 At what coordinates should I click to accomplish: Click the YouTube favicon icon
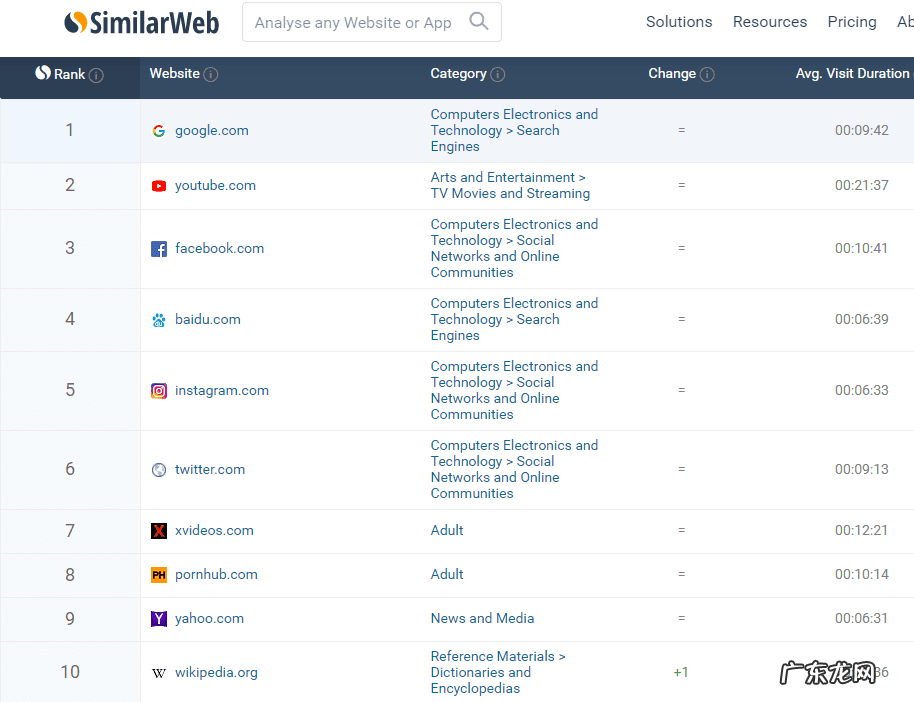tap(159, 186)
